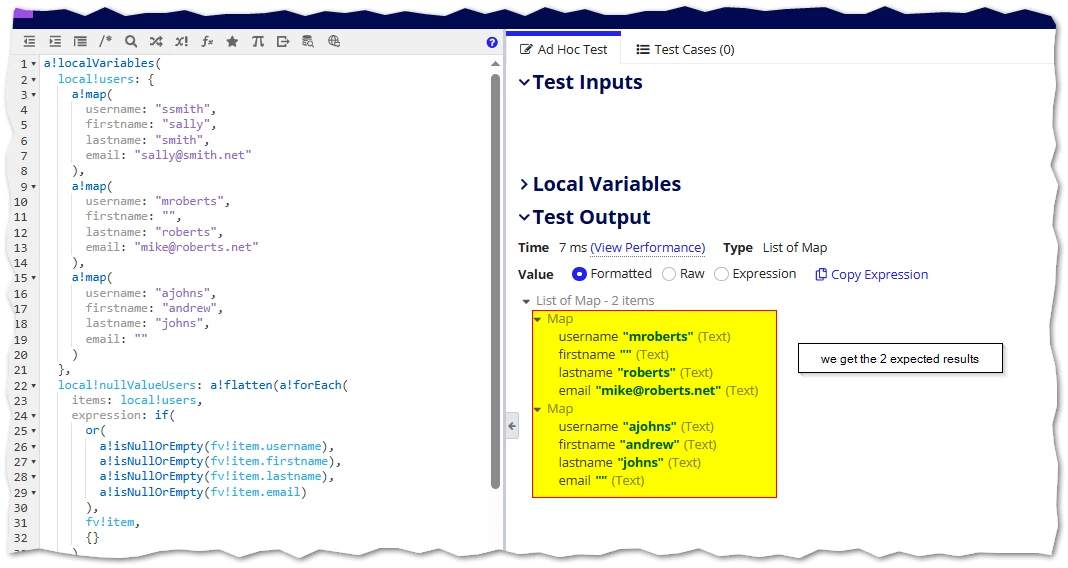
Task: Click the editor vertical scrollbar thumb
Action: (x=495, y=281)
